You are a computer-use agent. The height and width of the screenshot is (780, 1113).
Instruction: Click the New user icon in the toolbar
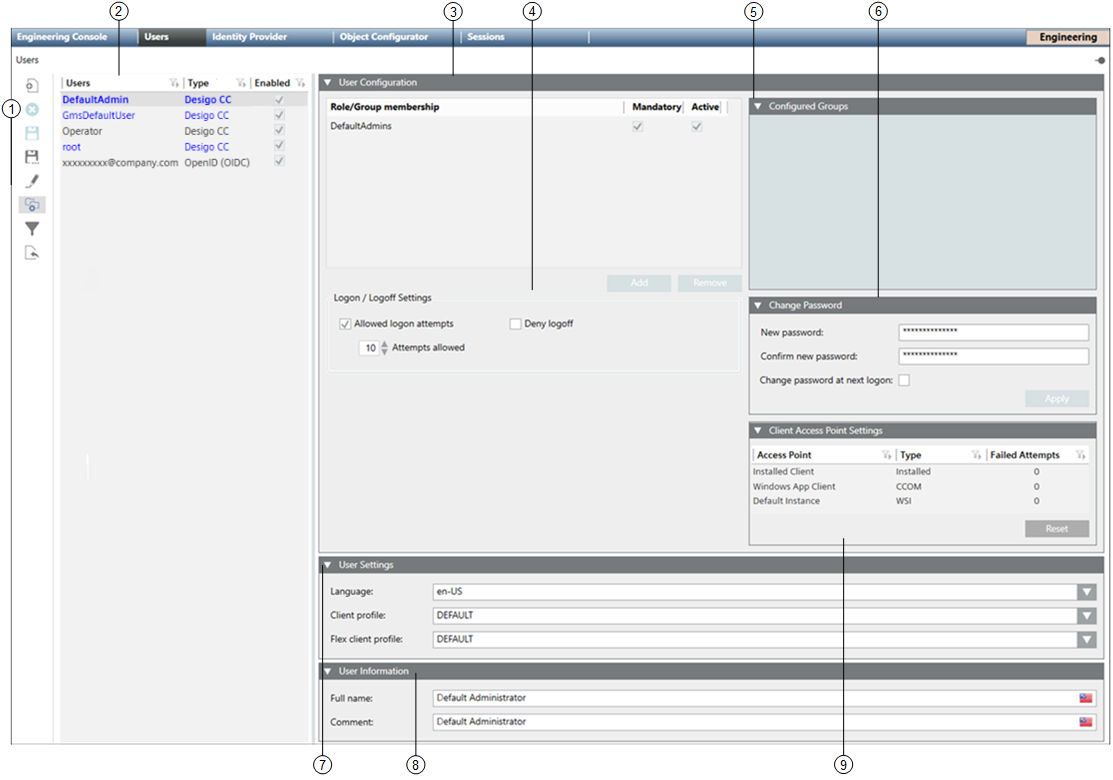click(x=32, y=86)
